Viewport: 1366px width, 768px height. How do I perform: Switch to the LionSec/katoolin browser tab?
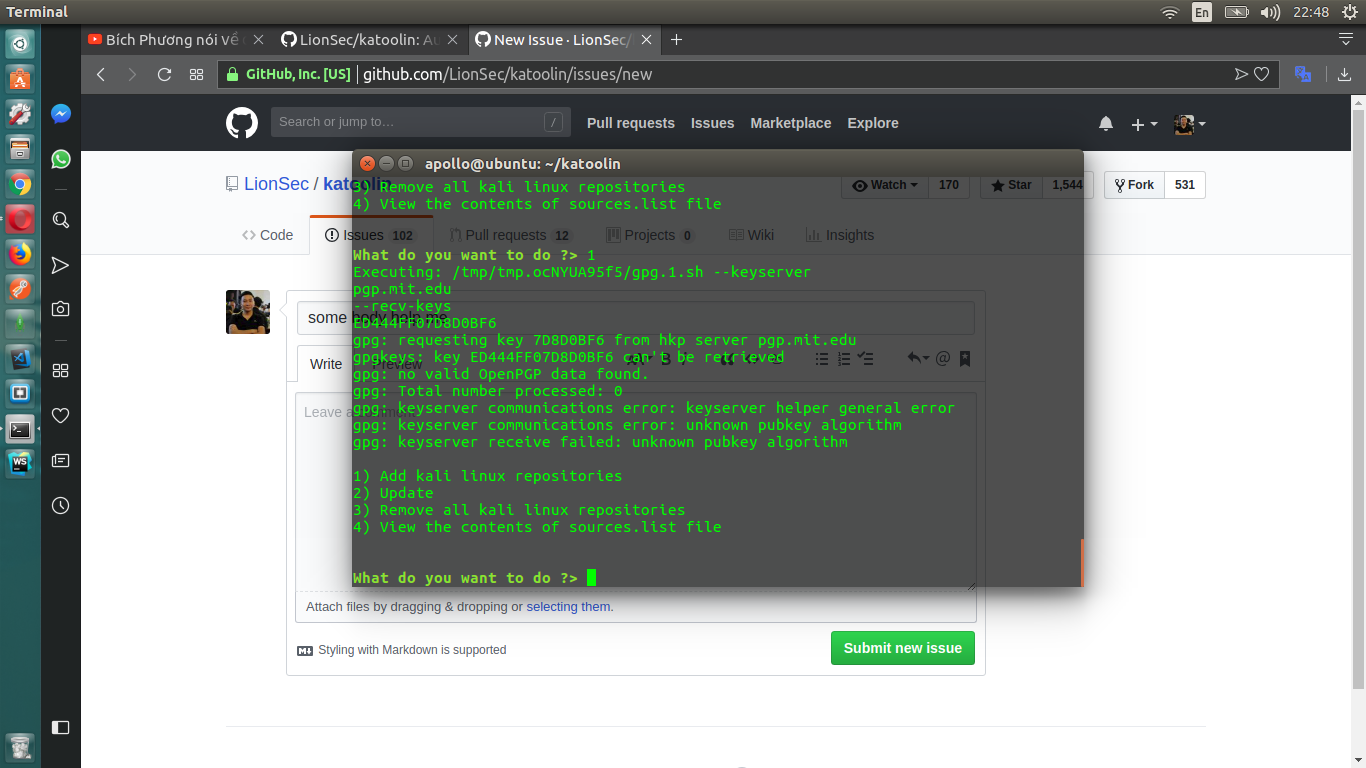click(370, 40)
